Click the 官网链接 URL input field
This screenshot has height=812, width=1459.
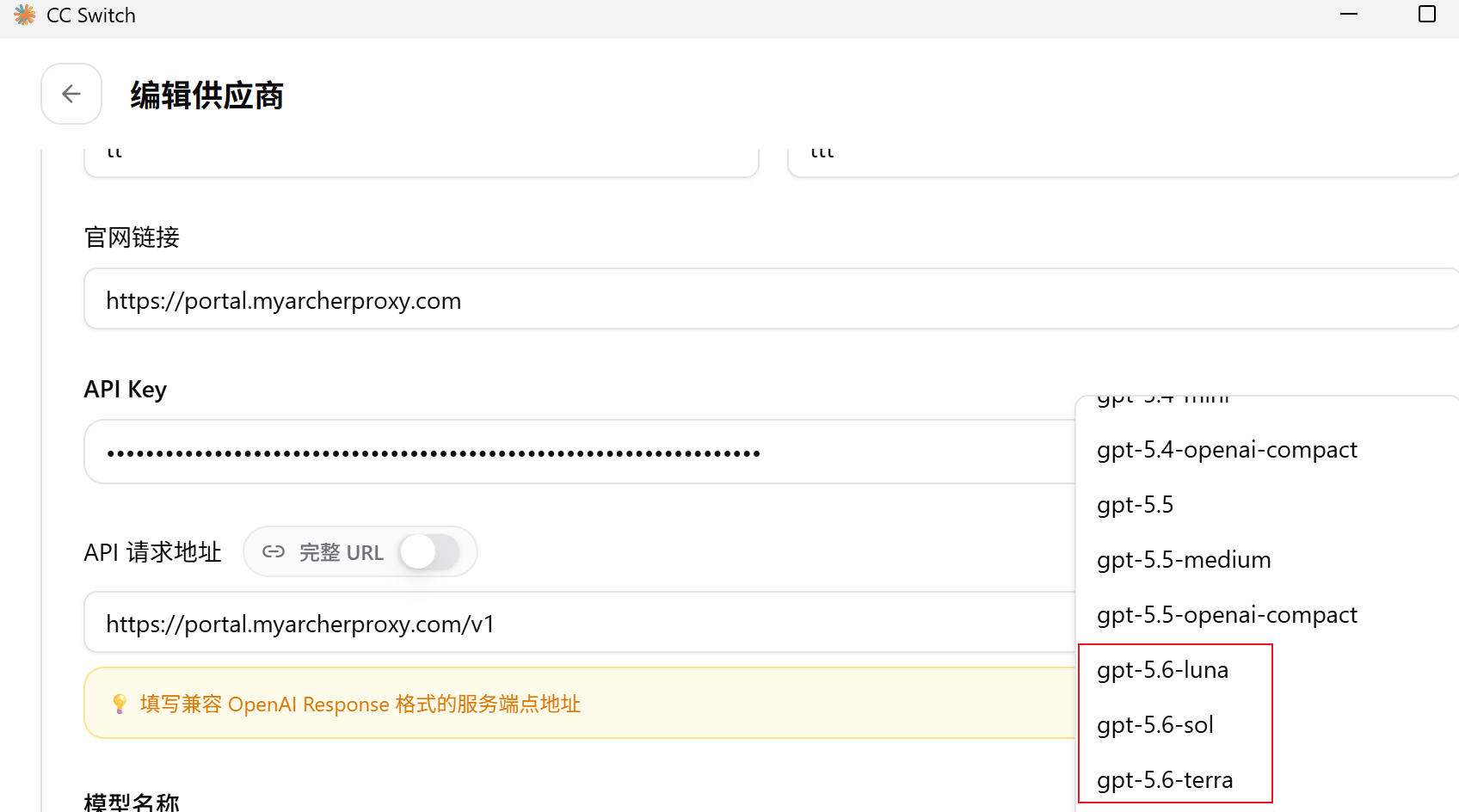[x=772, y=298]
